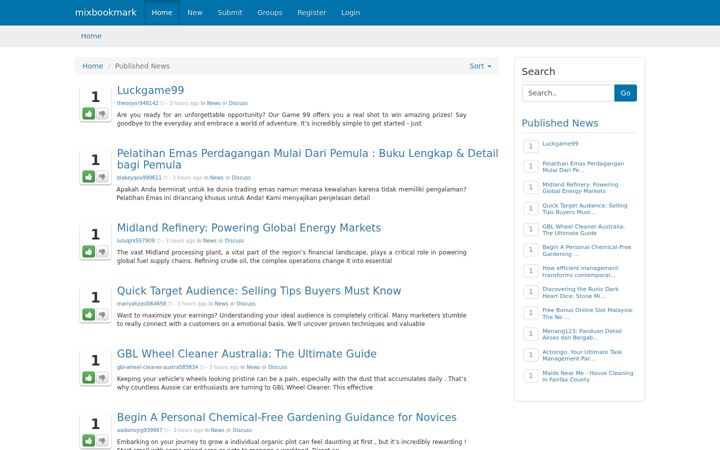Click News category under Pelatihan Emas story
This screenshot has width=720, height=450.
click(216, 178)
